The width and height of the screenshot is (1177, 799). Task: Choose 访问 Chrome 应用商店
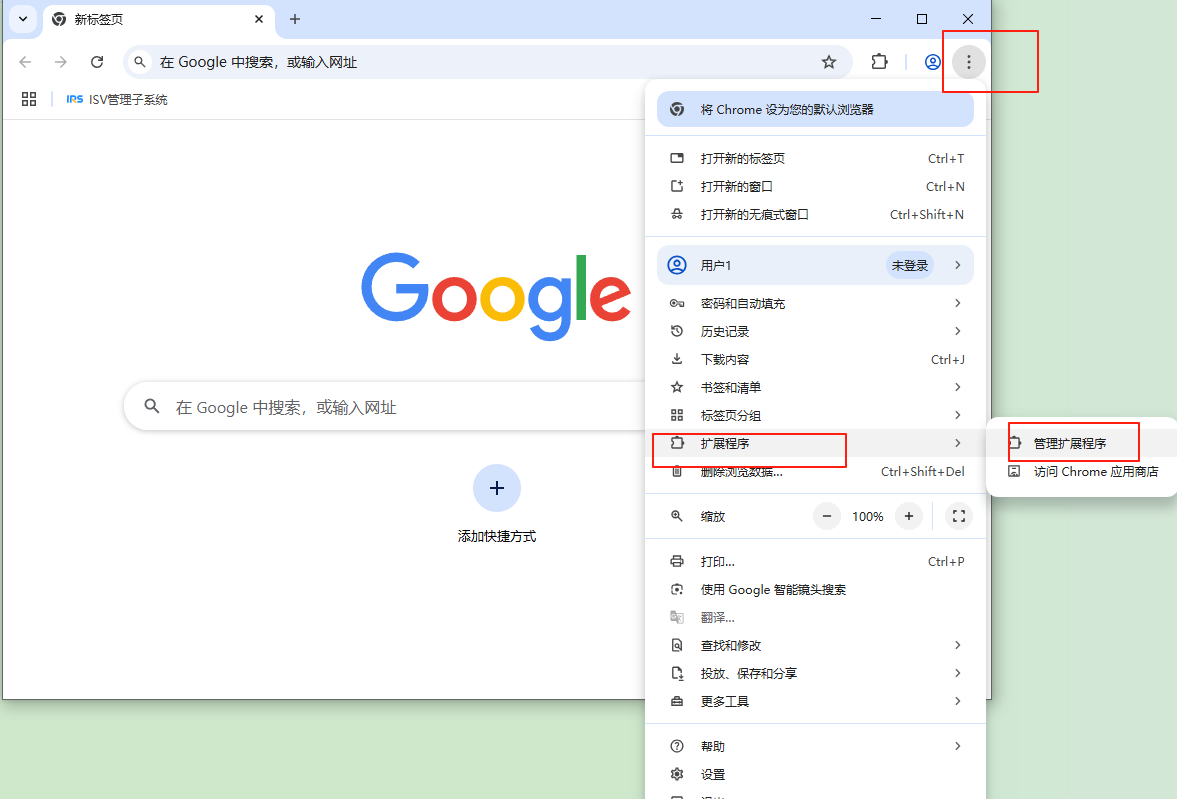coord(1082,472)
